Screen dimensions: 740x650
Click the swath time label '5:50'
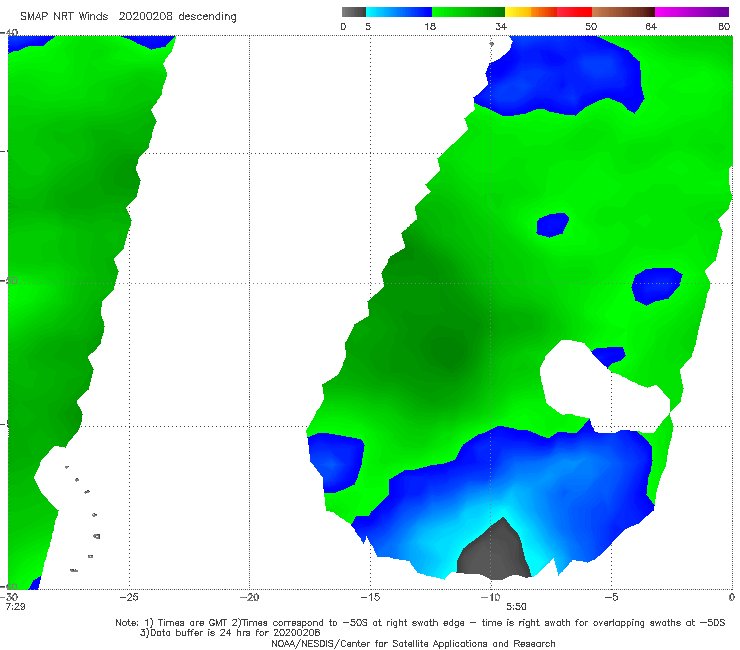[x=516, y=606]
